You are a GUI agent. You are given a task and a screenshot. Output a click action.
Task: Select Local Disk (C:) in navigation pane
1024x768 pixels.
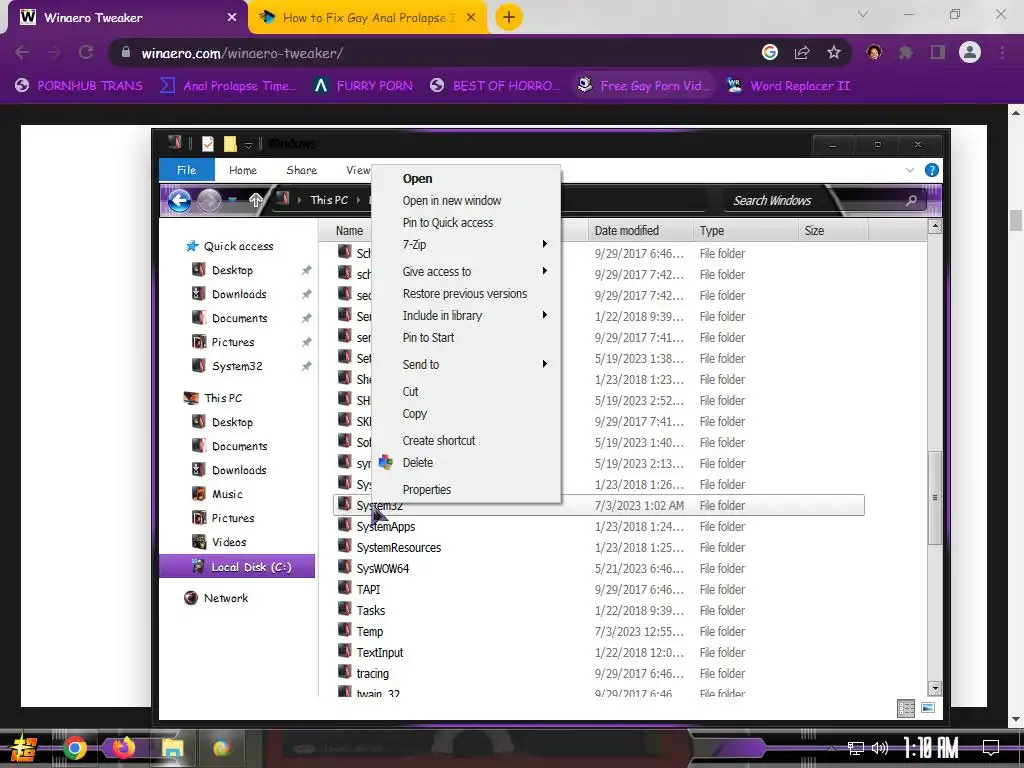tap(237, 567)
